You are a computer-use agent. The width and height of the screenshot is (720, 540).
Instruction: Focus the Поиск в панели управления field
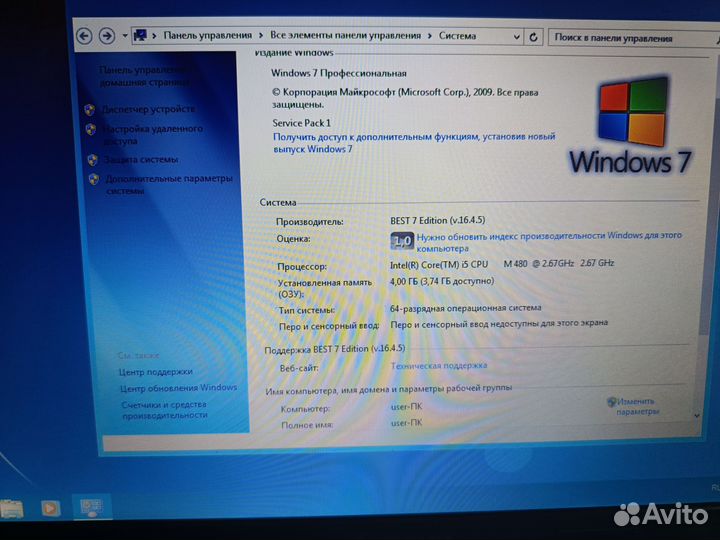634,38
